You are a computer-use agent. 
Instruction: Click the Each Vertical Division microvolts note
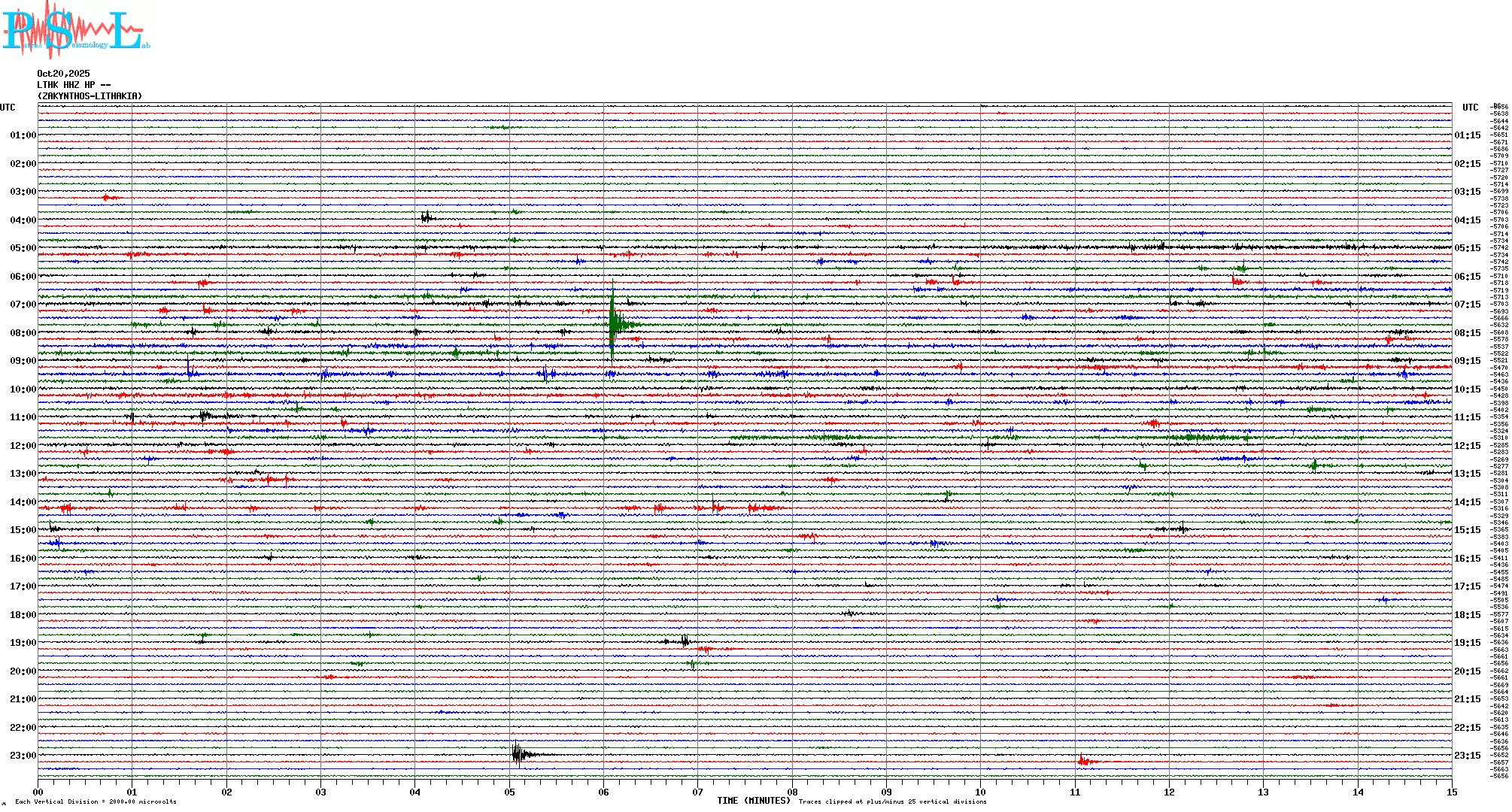96,801
